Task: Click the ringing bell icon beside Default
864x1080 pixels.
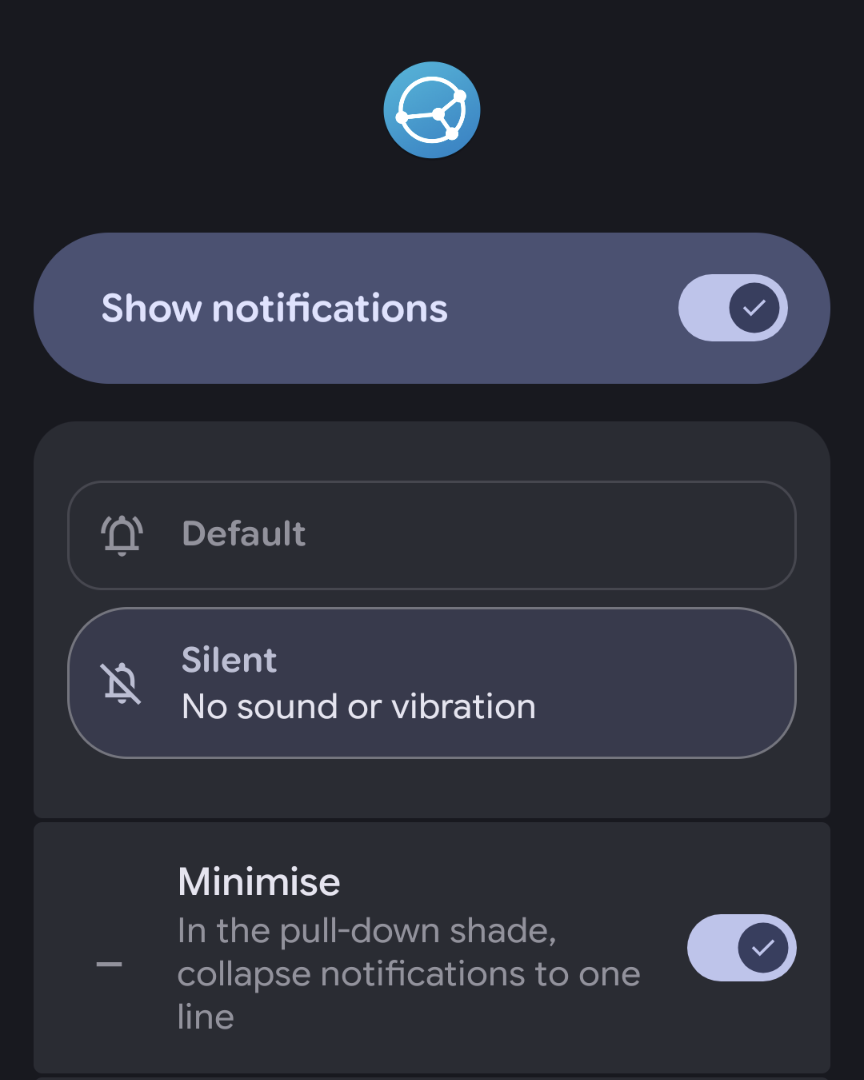Action: tap(122, 535)
